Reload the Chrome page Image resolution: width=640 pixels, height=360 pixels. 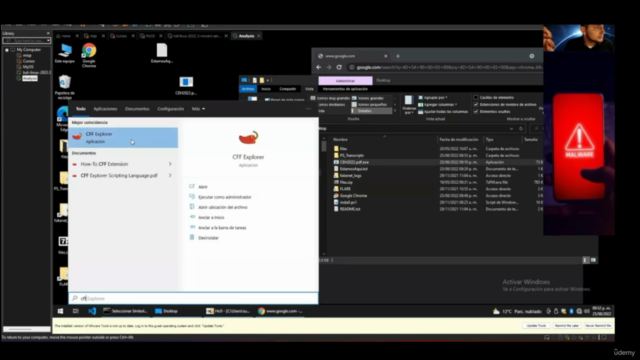339,67
